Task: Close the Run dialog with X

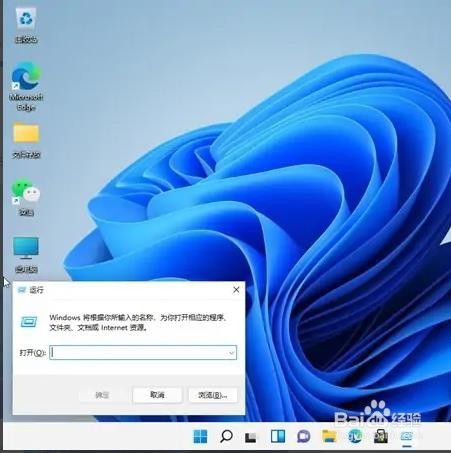Action: (x=236, y=290)
